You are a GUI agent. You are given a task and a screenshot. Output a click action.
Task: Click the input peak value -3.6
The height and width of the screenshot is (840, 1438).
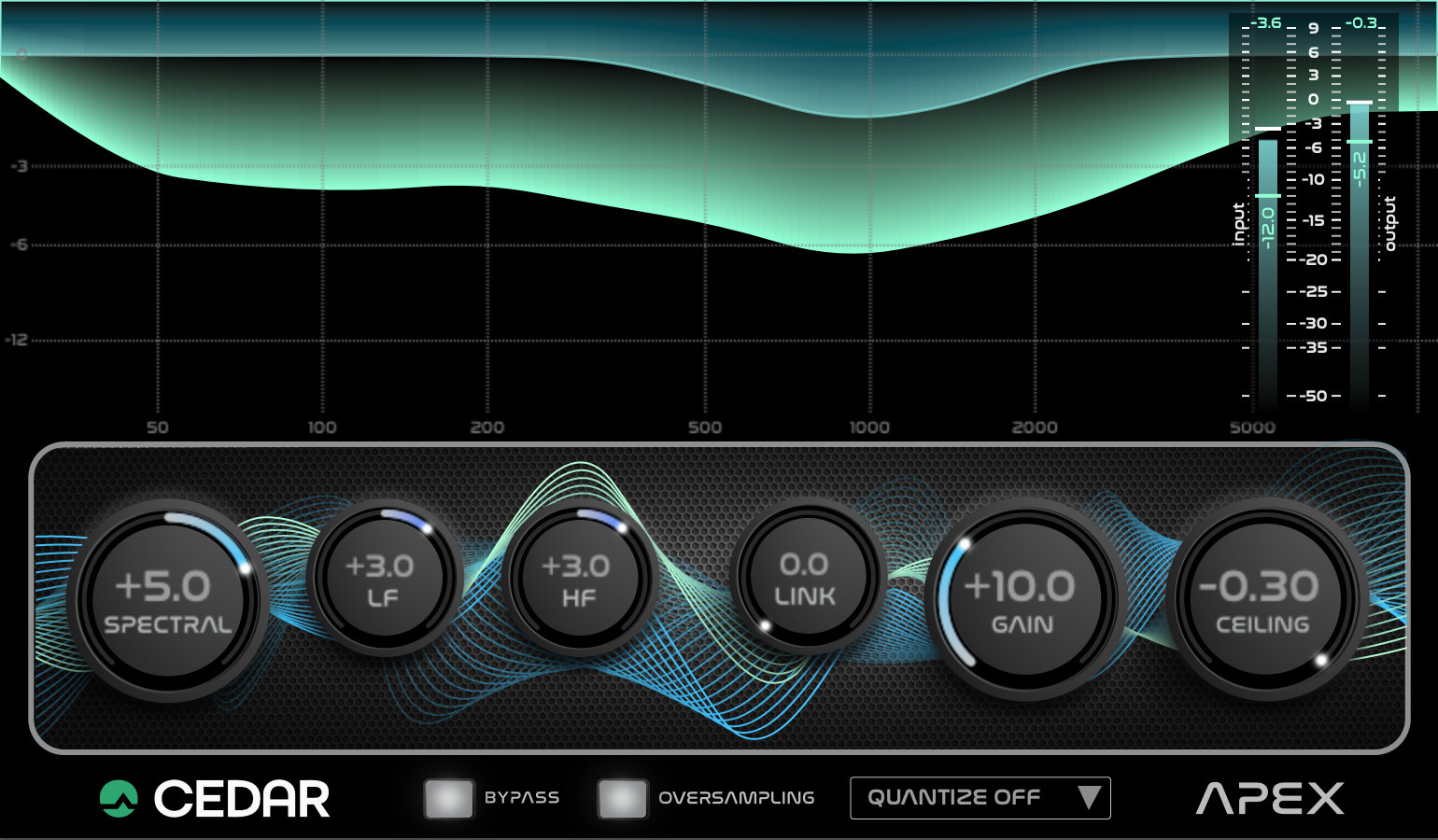1266,23
